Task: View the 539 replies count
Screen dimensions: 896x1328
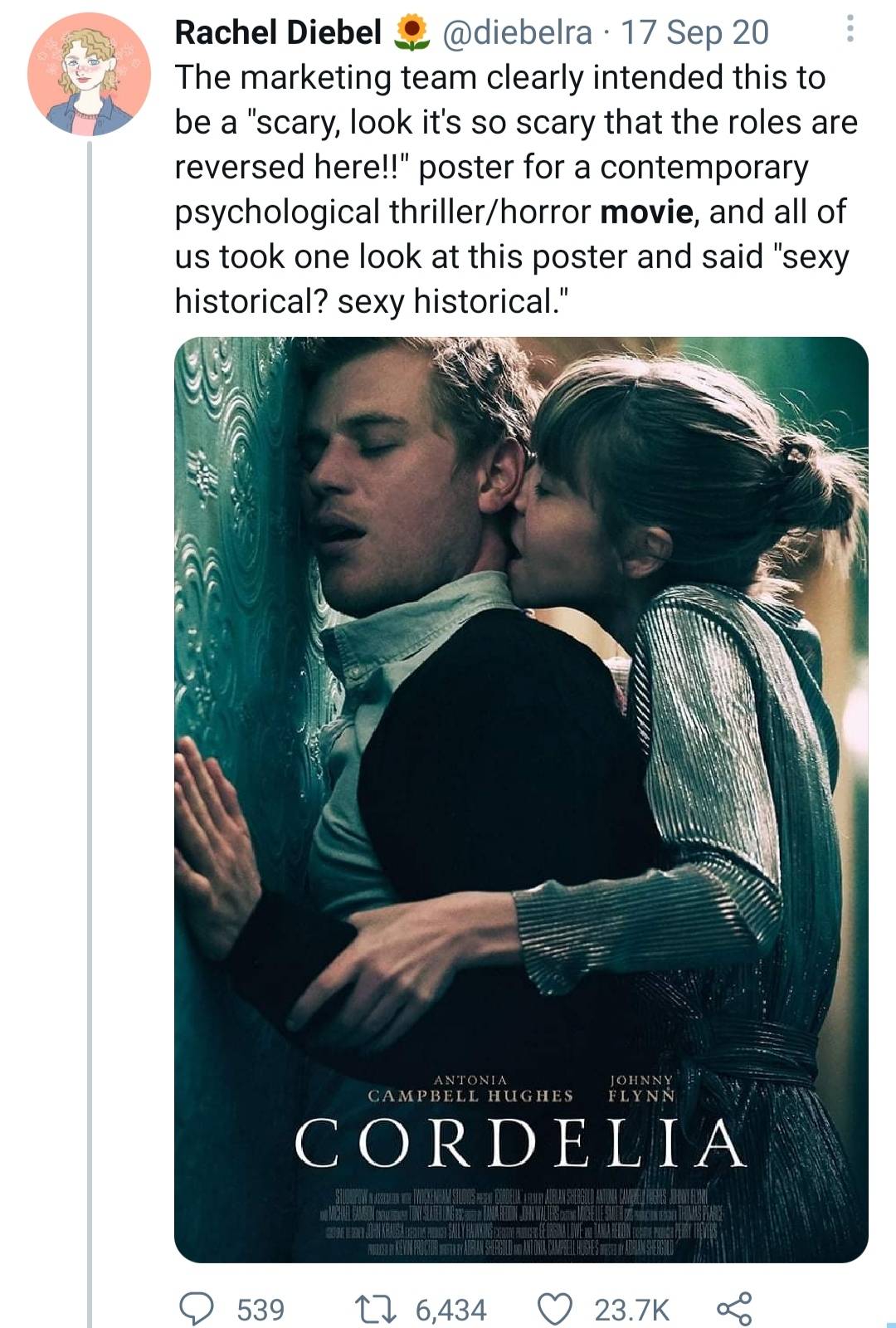Action: [x=261, y=1310]
